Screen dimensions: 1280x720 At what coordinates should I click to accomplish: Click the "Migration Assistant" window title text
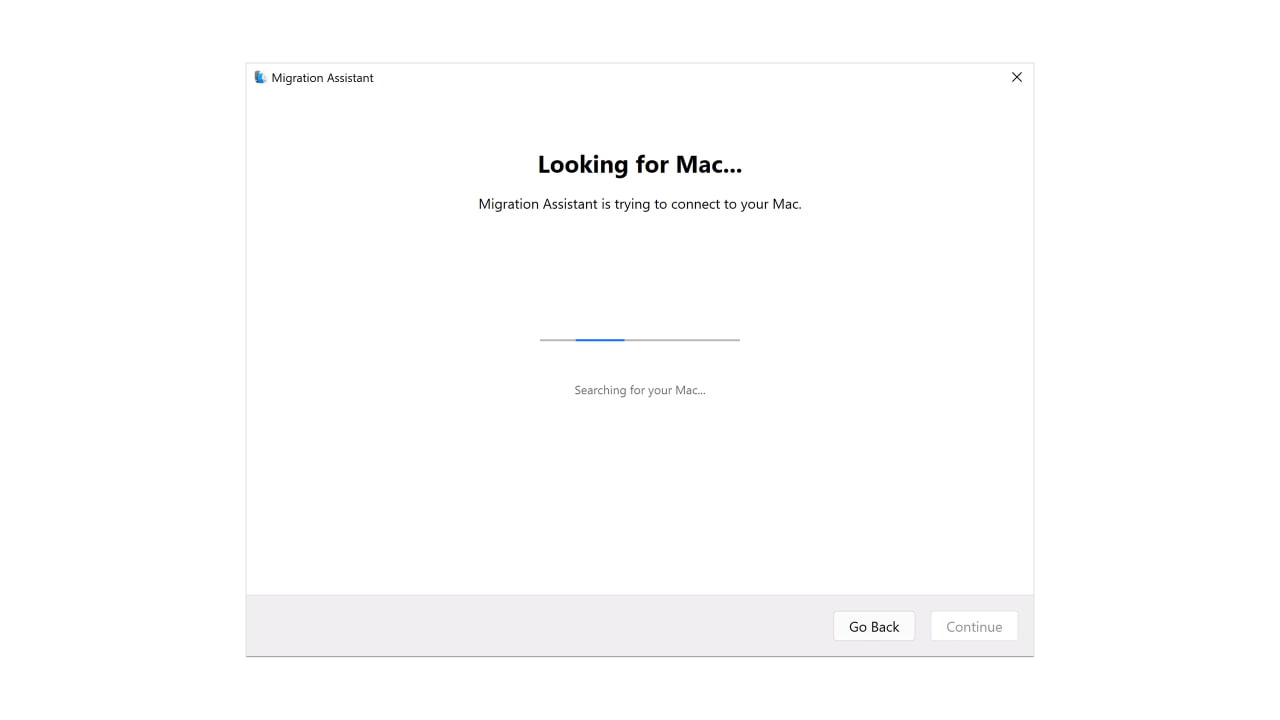[x=322, y=78]
